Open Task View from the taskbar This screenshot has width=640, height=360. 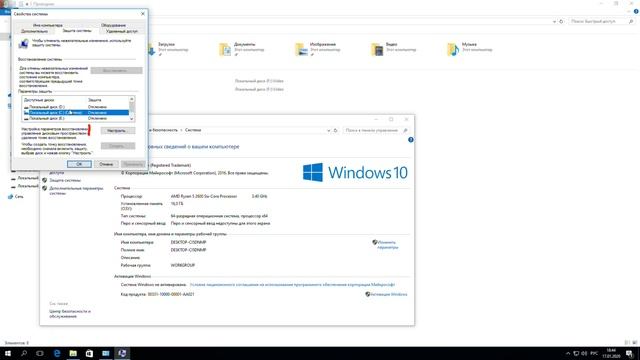[40, 353]
